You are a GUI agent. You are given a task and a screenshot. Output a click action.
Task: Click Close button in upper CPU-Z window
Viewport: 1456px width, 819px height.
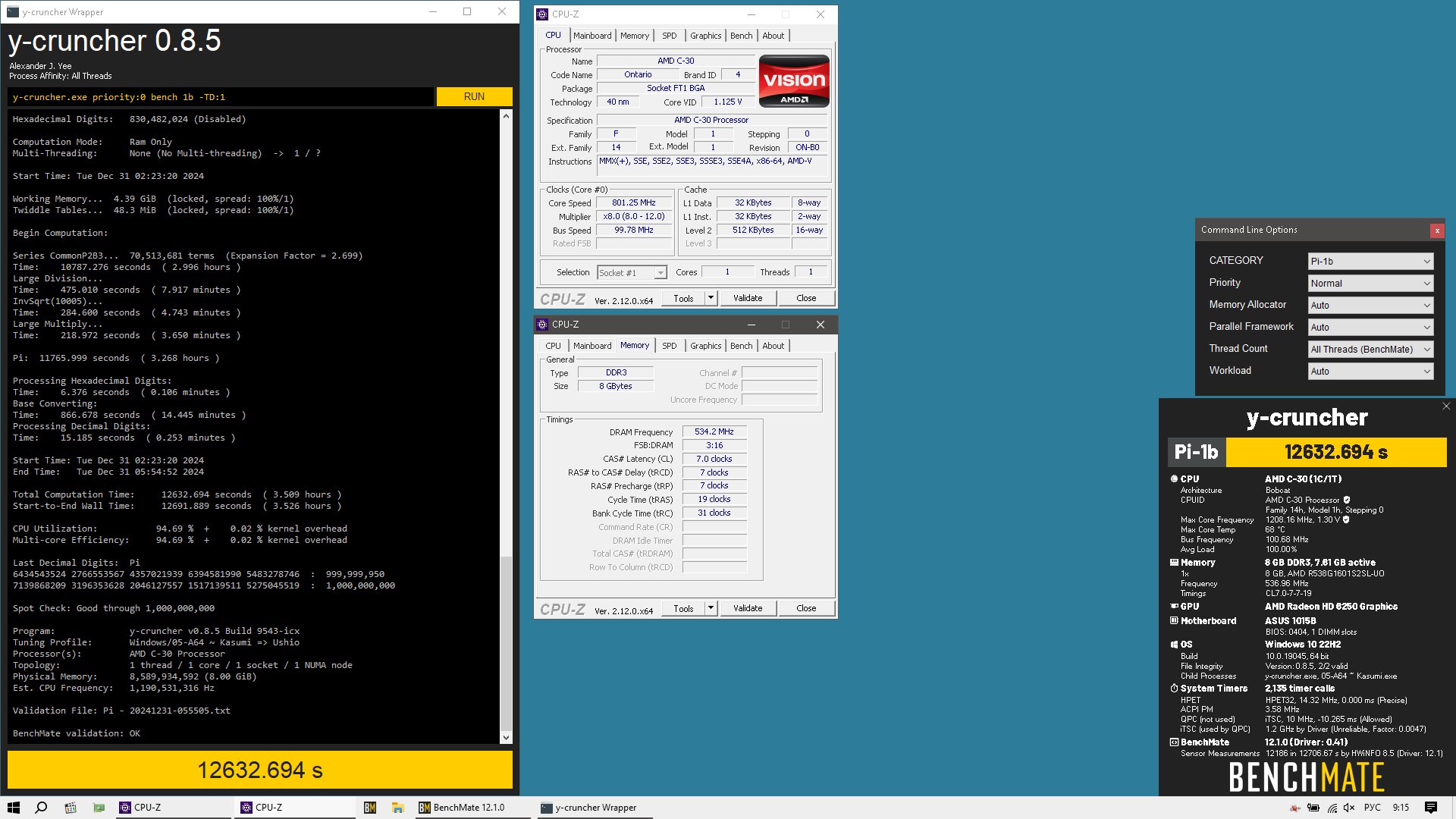pyautogui.click(x=806, y=298)
